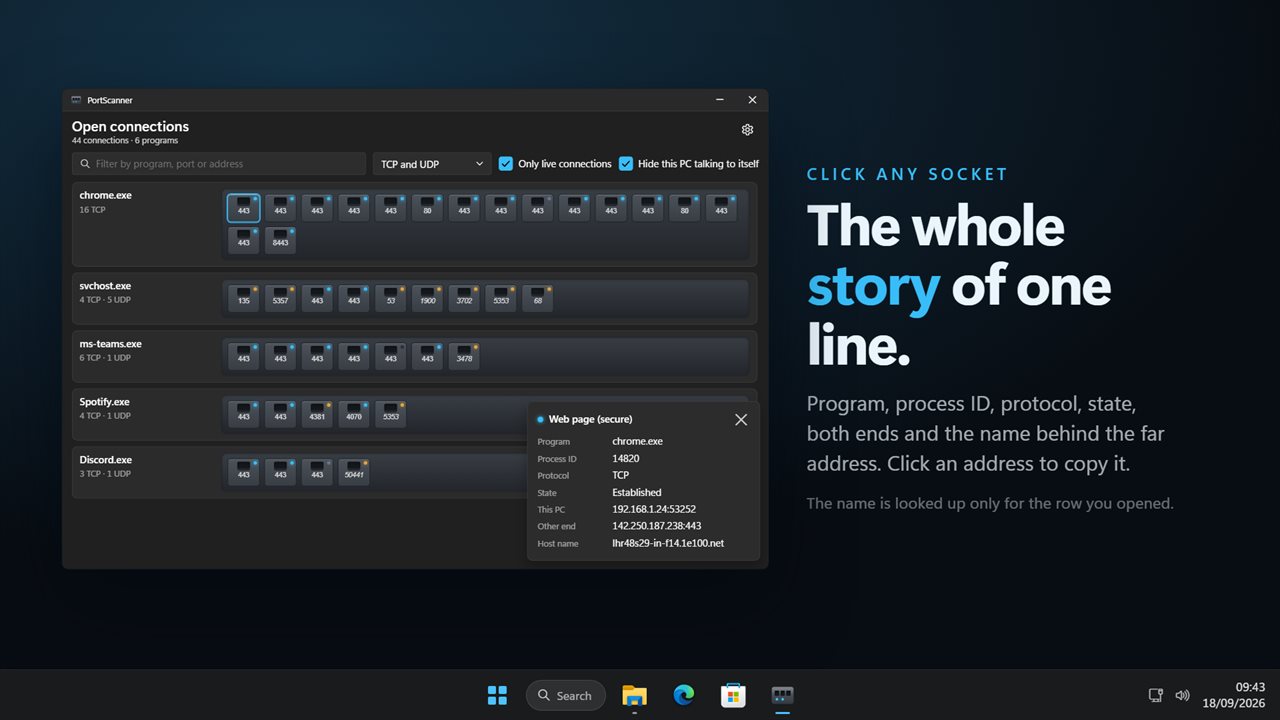
Task: Select the svchost.exe program label
Action: 105,286
